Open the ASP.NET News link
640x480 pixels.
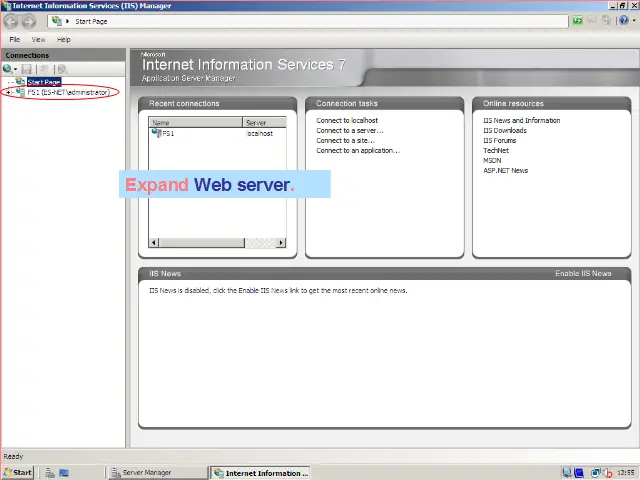coord(506,171)
